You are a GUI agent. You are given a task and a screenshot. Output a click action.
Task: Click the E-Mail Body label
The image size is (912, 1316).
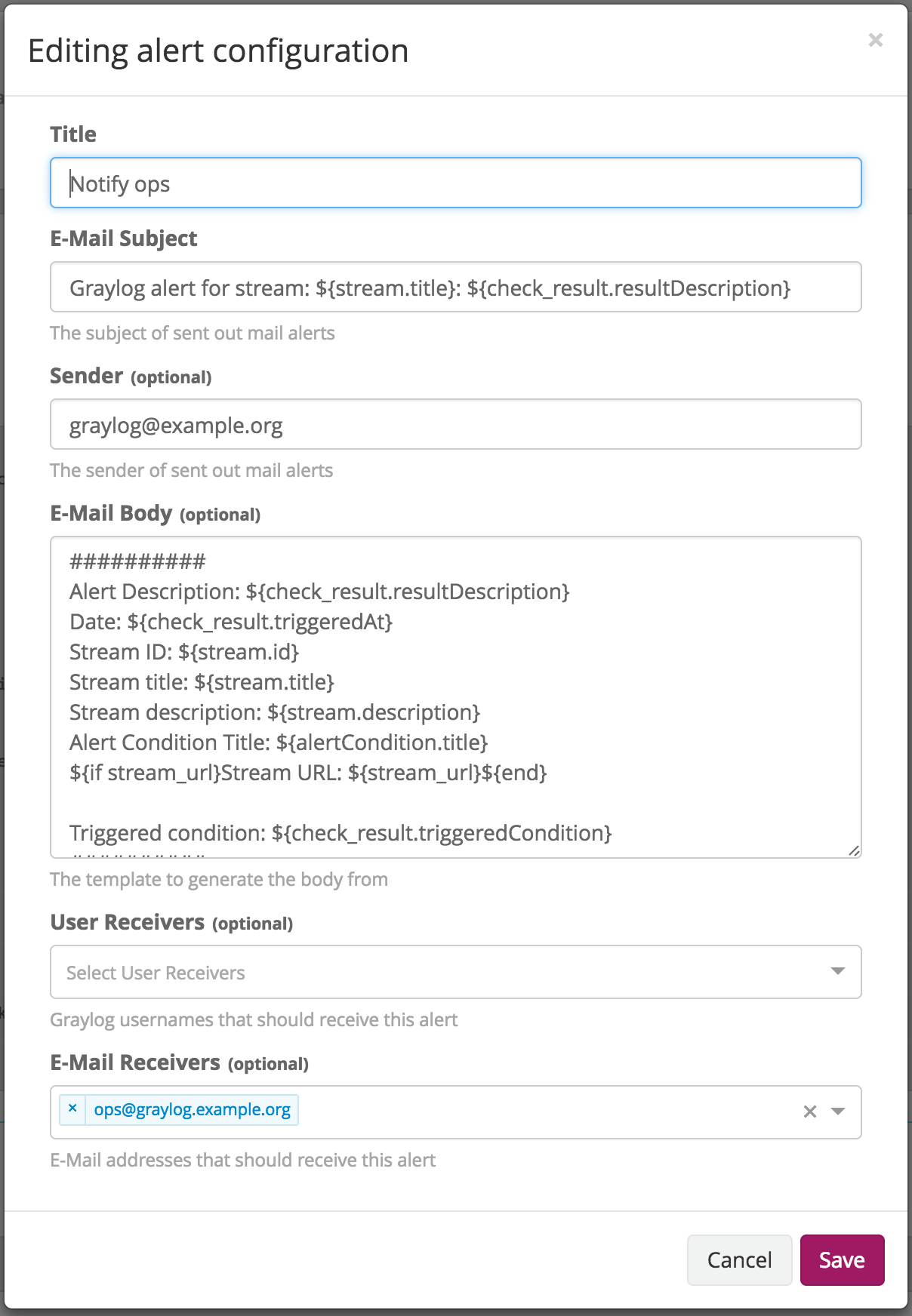(x=111, y=513)
